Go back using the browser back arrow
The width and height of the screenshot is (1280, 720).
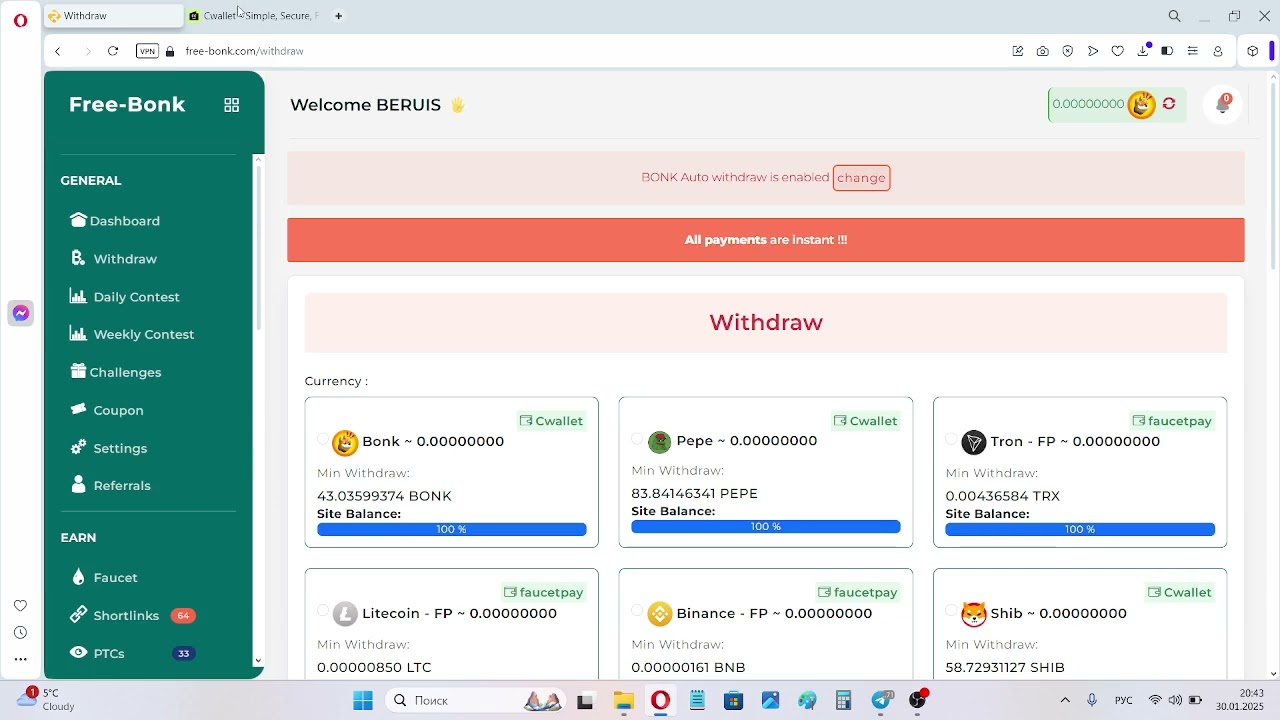pos(58,51)
